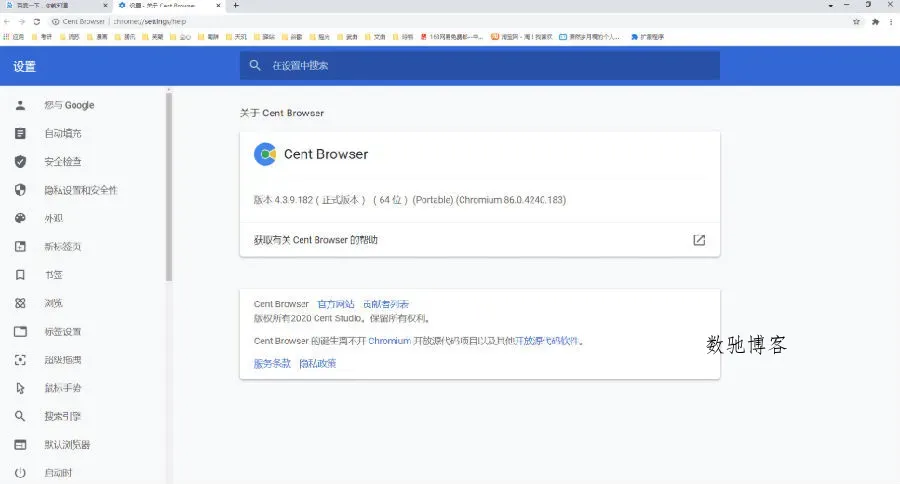This screenshot has height=484, width=900.
Task: Click the 关于 Cent Browser heading
Action: [282, 113]
